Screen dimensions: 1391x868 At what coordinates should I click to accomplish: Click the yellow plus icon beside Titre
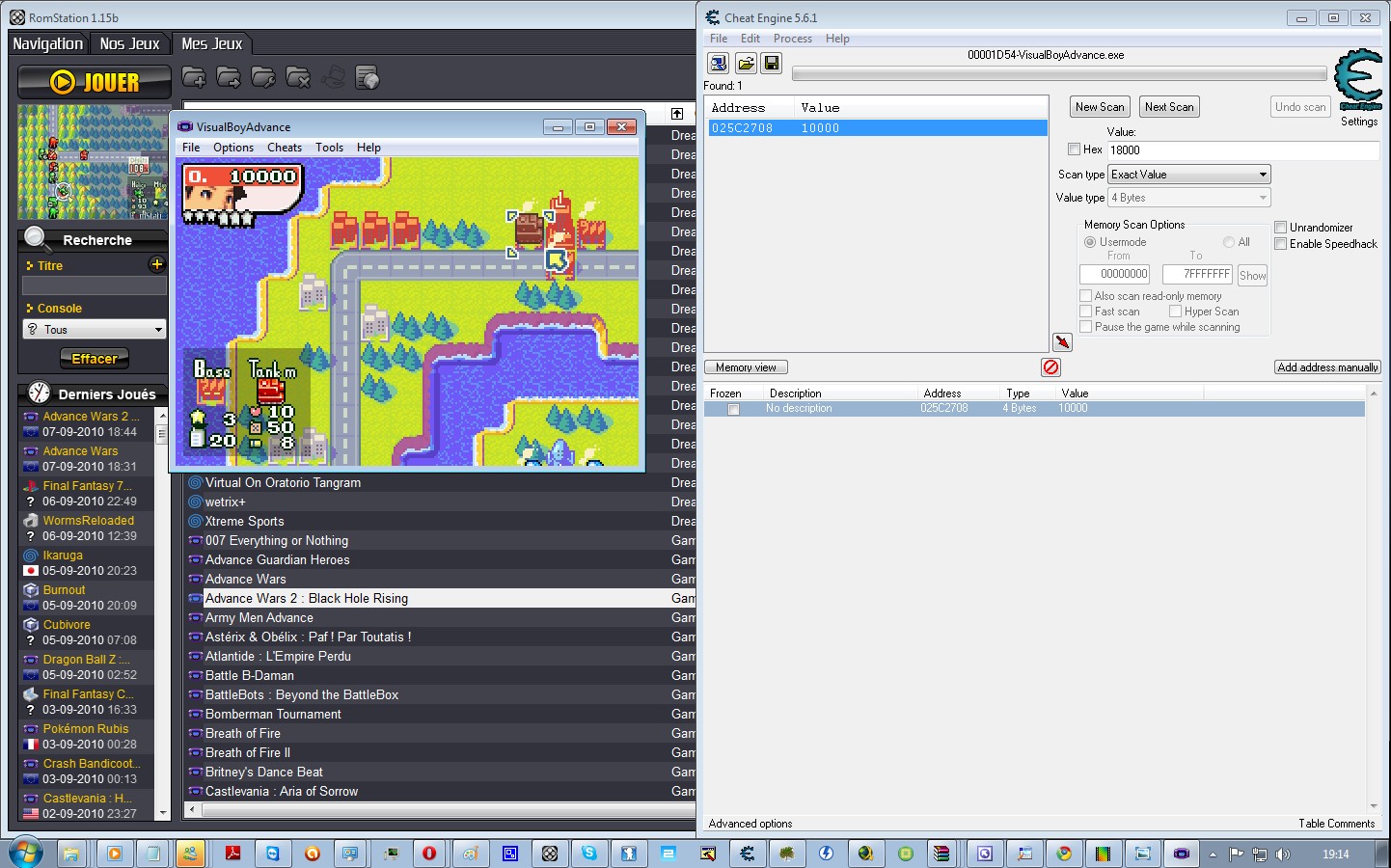157,264
